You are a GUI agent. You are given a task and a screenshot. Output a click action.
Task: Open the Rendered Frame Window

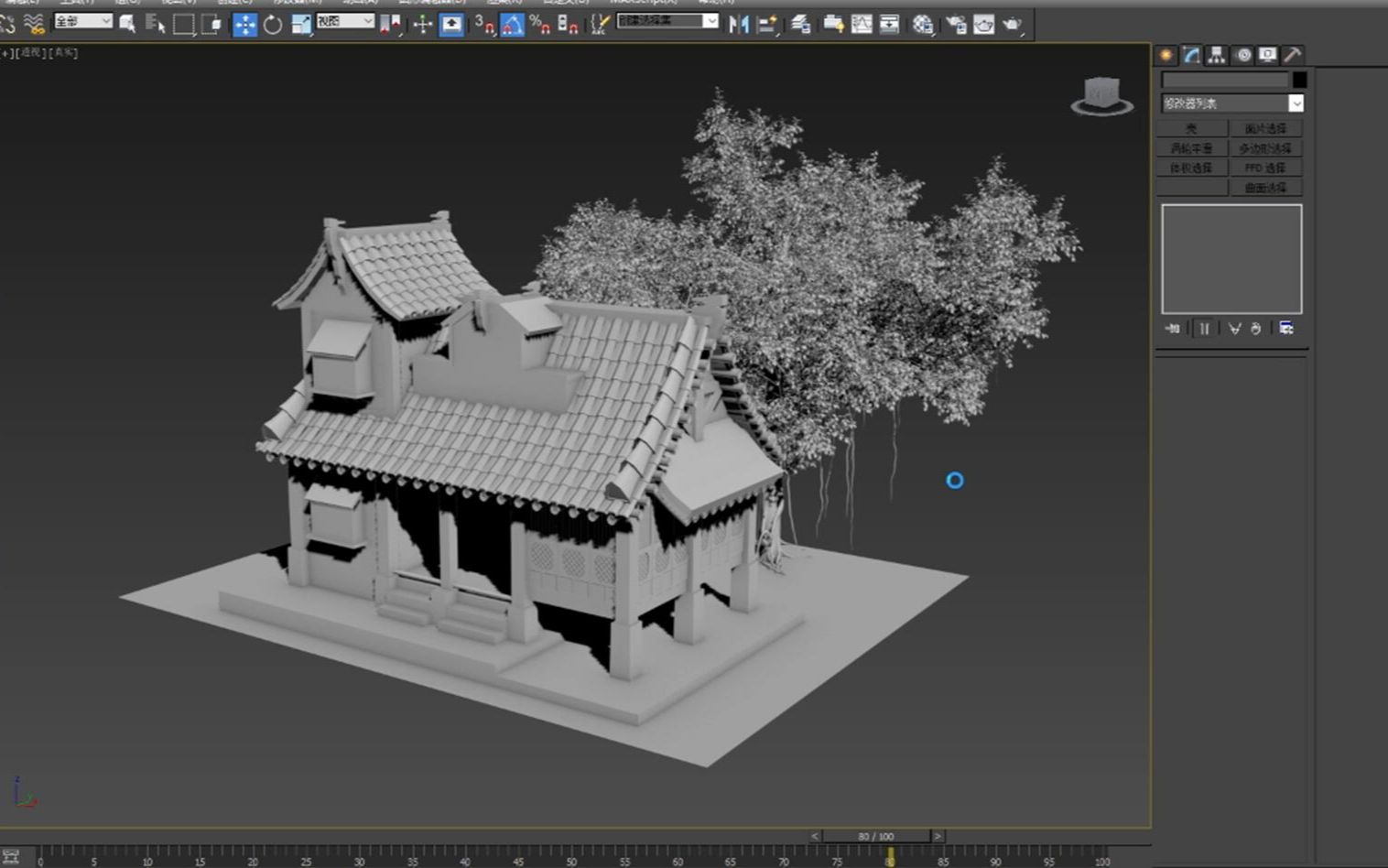[984, 25]
